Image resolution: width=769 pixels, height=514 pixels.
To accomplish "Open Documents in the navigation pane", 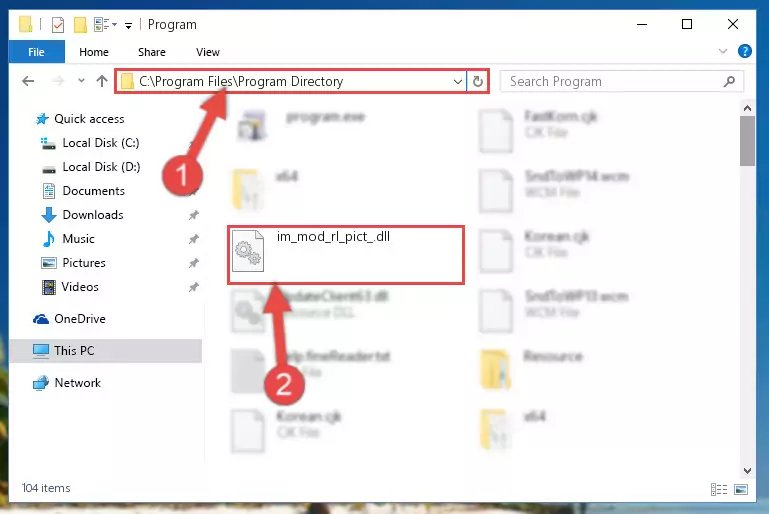I will coord(93,191).
